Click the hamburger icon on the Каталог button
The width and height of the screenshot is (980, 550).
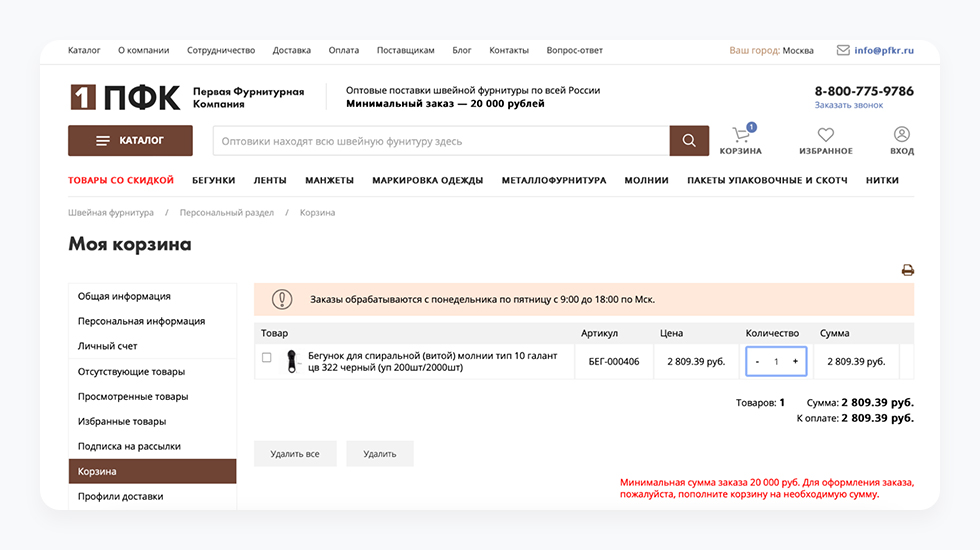tap(103, 141)
